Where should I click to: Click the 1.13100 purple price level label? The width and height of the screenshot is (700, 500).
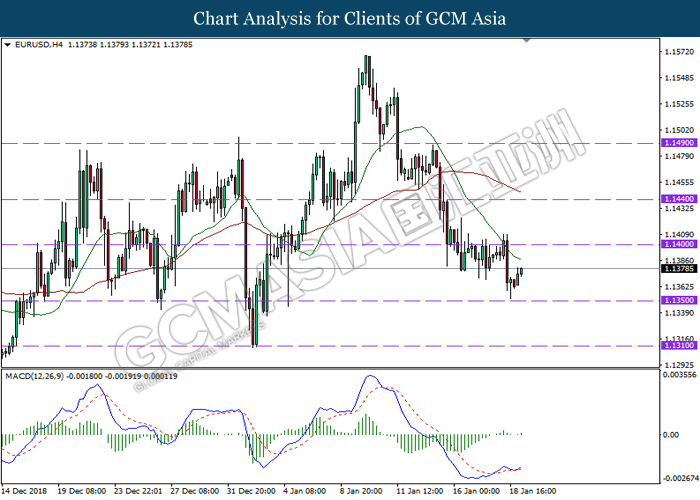(679, 346)
